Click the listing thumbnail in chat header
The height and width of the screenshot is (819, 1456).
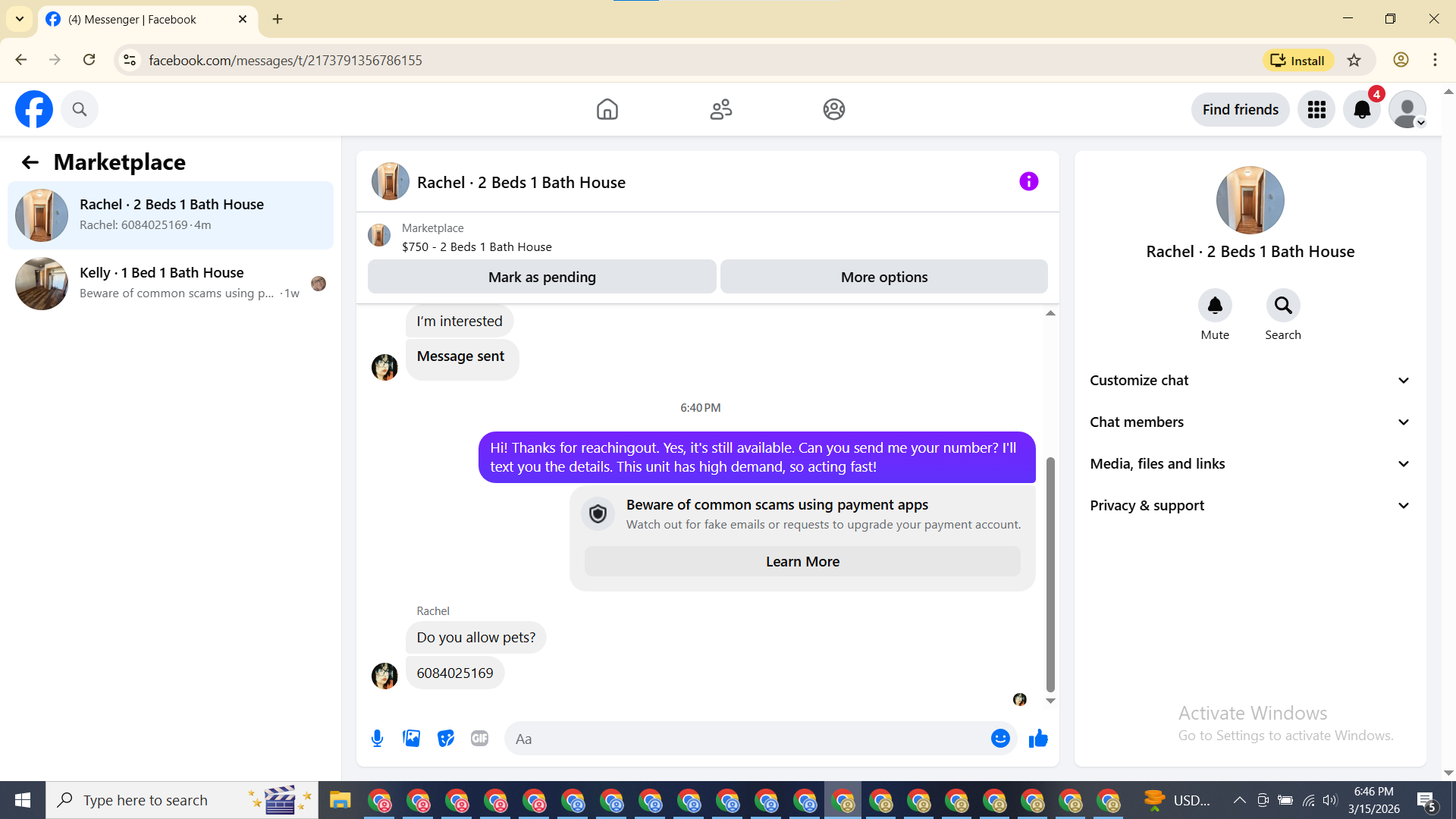coord(391,181)
